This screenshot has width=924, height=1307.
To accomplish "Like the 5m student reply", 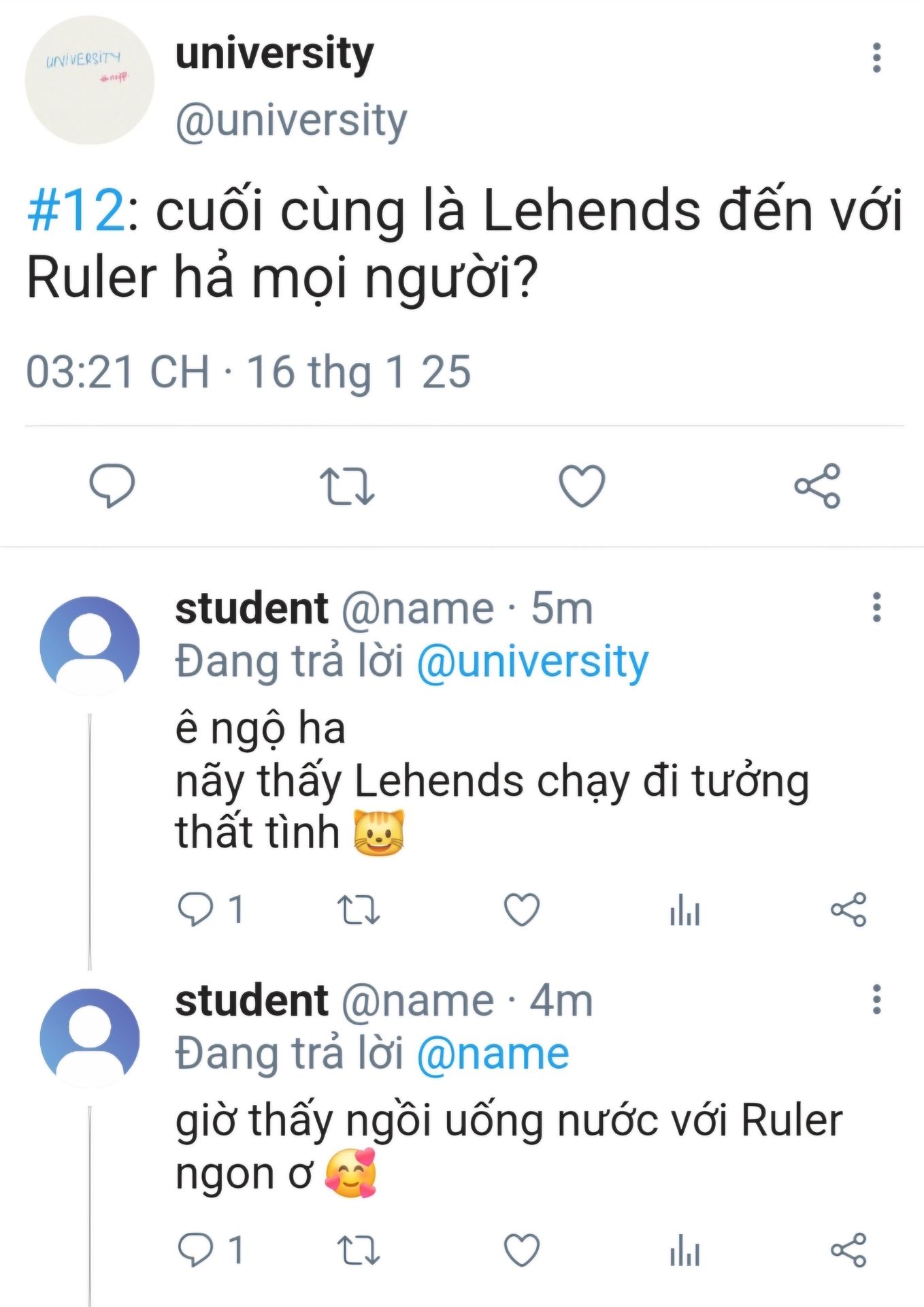I will (522, 909).
